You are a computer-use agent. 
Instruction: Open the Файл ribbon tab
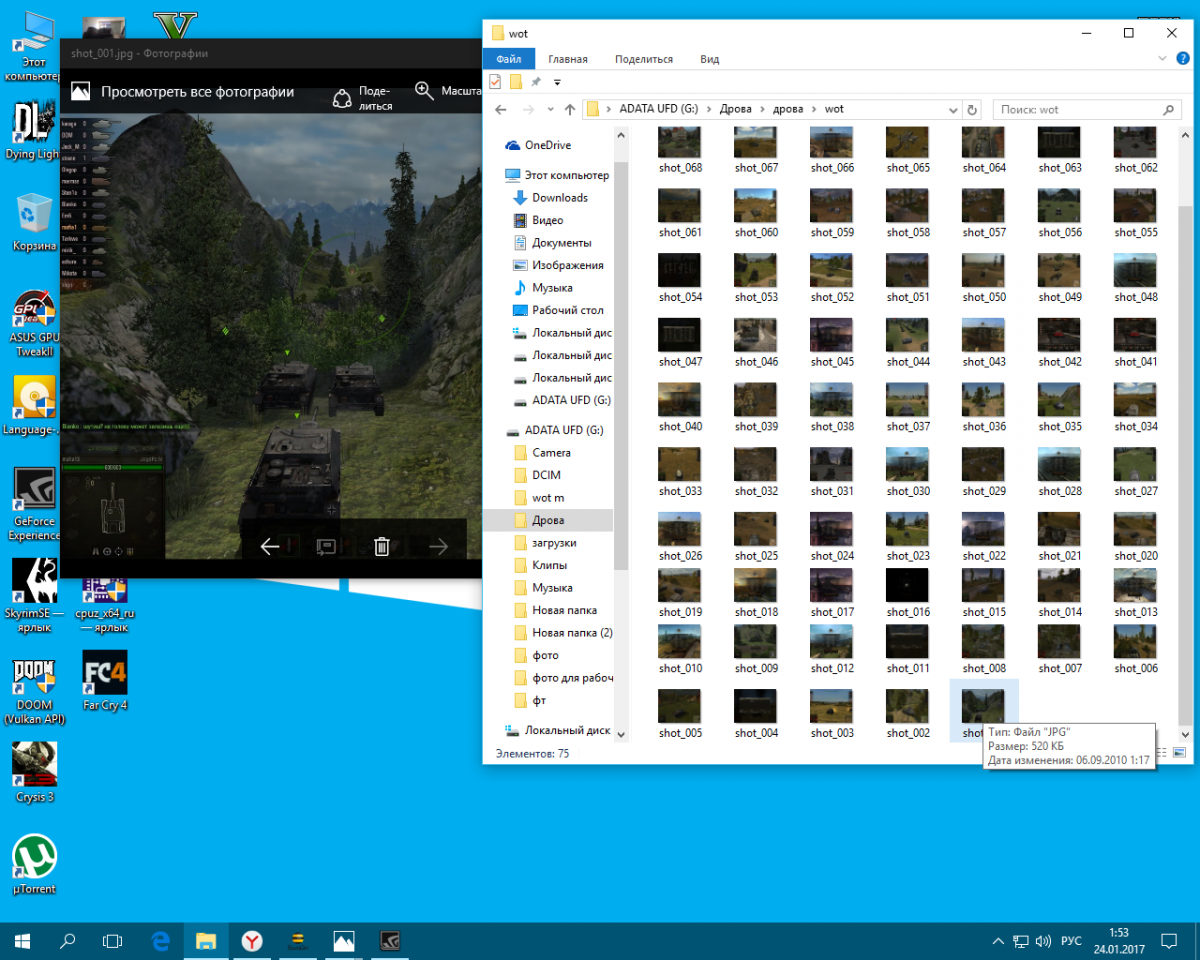tap(509, 59)
